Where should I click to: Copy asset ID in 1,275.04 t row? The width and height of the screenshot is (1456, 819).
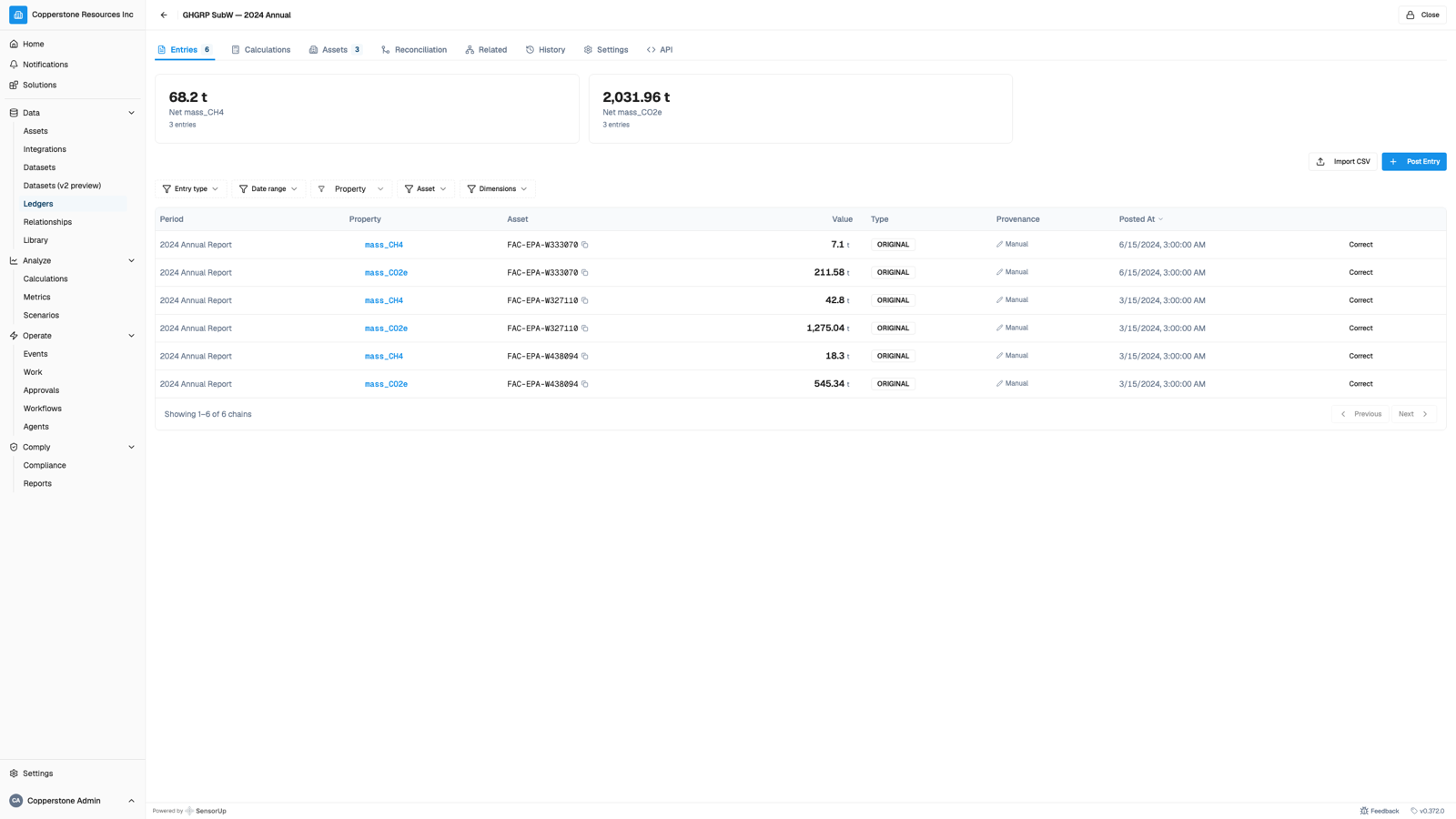tap(585, 329)
